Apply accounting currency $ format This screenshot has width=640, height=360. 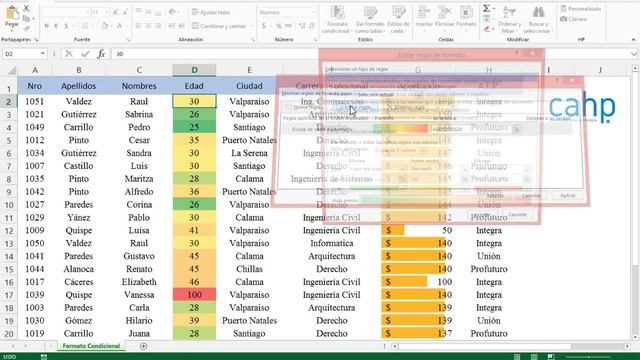click(x=264, y=26)
